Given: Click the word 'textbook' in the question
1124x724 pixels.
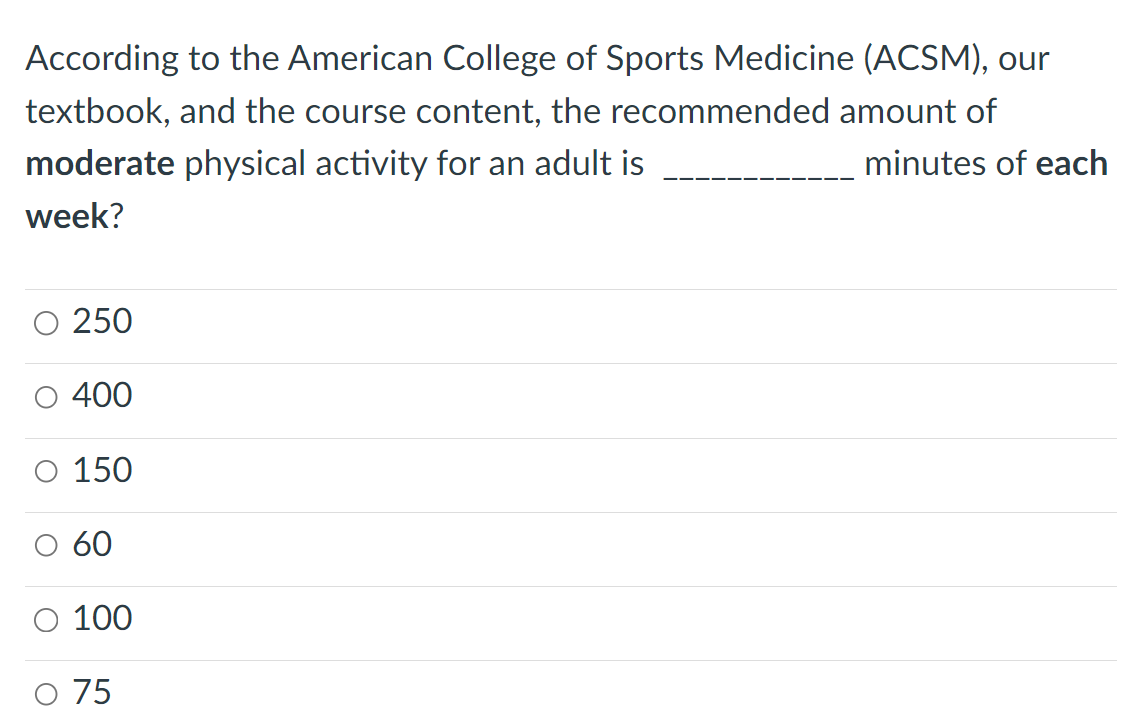Looking at the screenshot, I should (x=95, y=111).
